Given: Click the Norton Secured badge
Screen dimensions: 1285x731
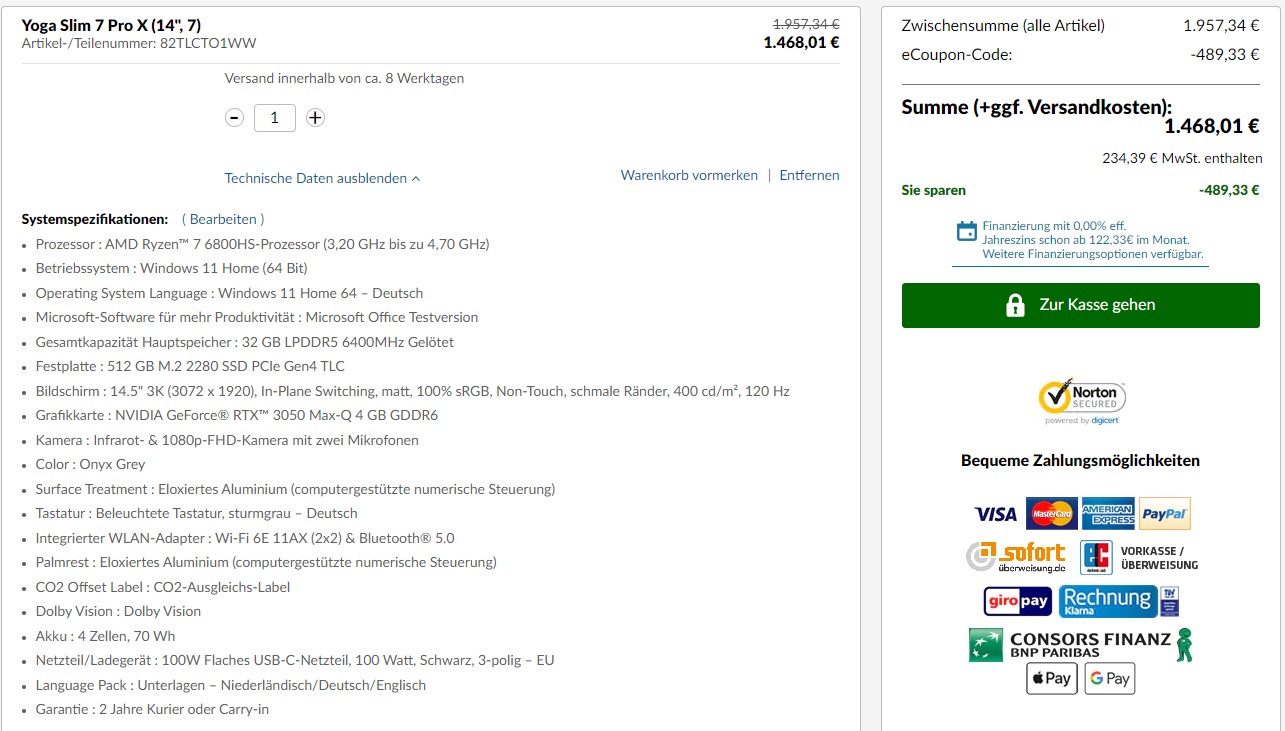Looking at the screenshot, I should tap(1081, 401).
